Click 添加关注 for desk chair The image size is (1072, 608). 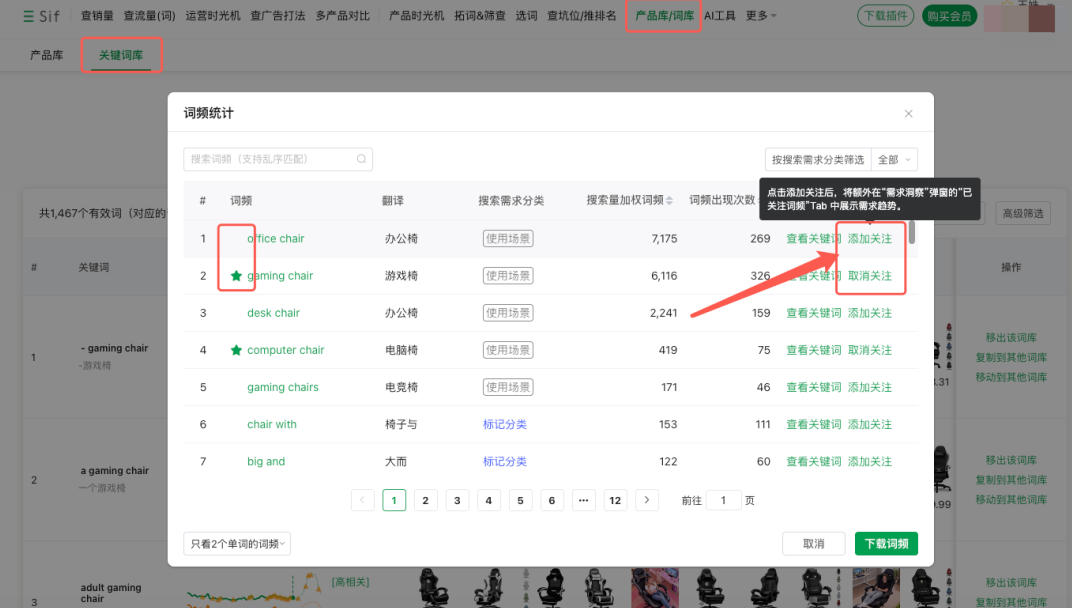click(870, 313)
